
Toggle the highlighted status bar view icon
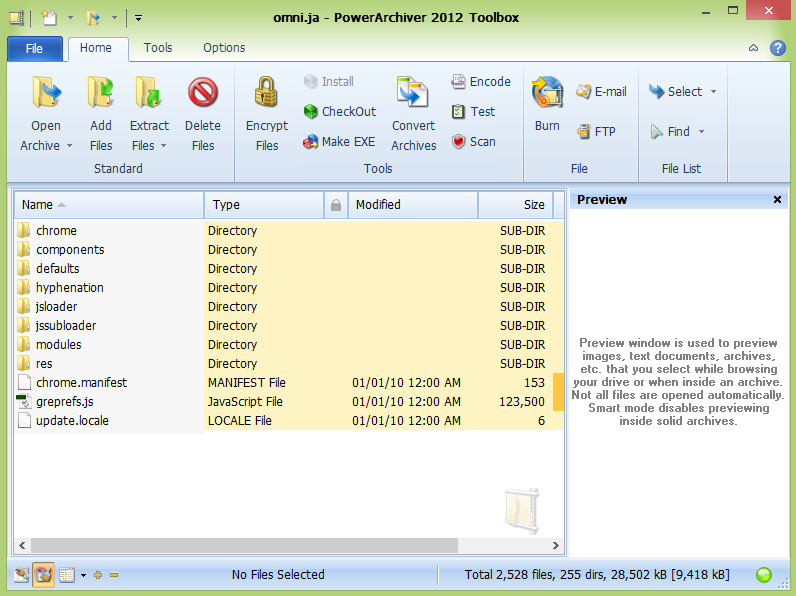pos(44,575)
